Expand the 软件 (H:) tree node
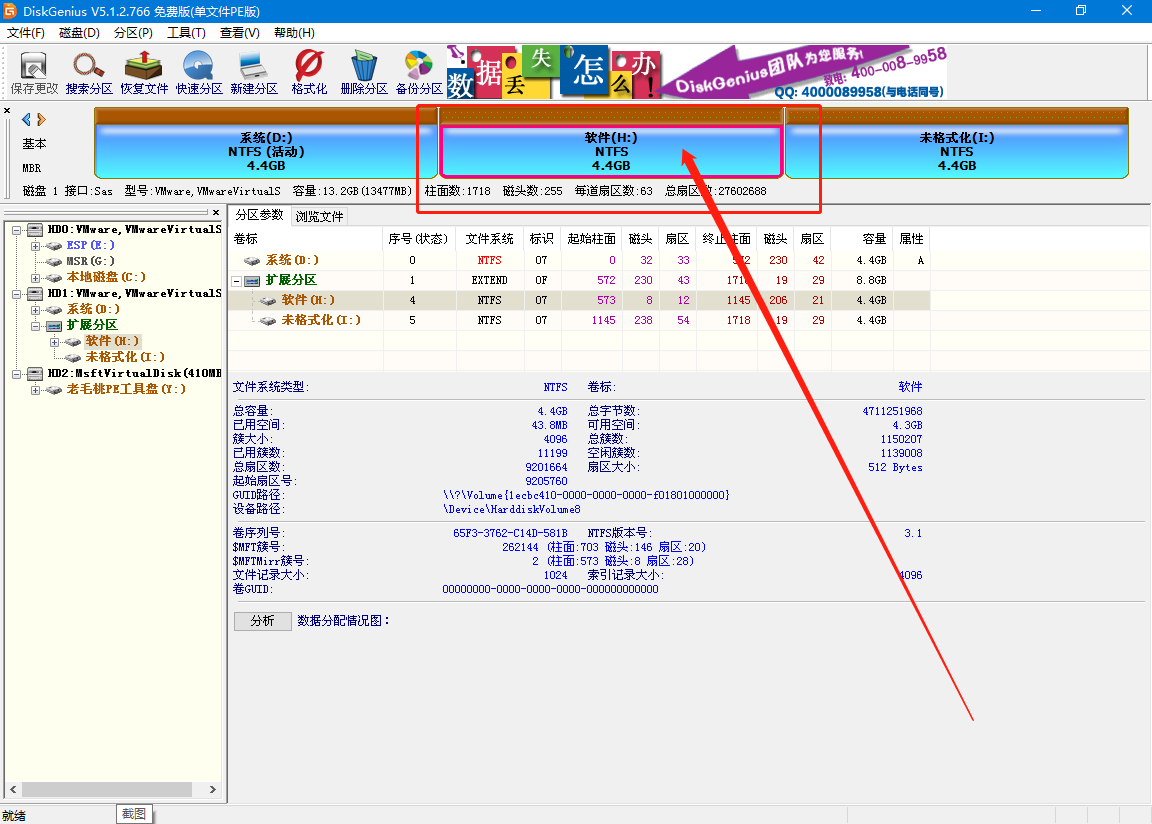Screen dimensions: 1152x824 pyautogui.click(x=54, y=342)
